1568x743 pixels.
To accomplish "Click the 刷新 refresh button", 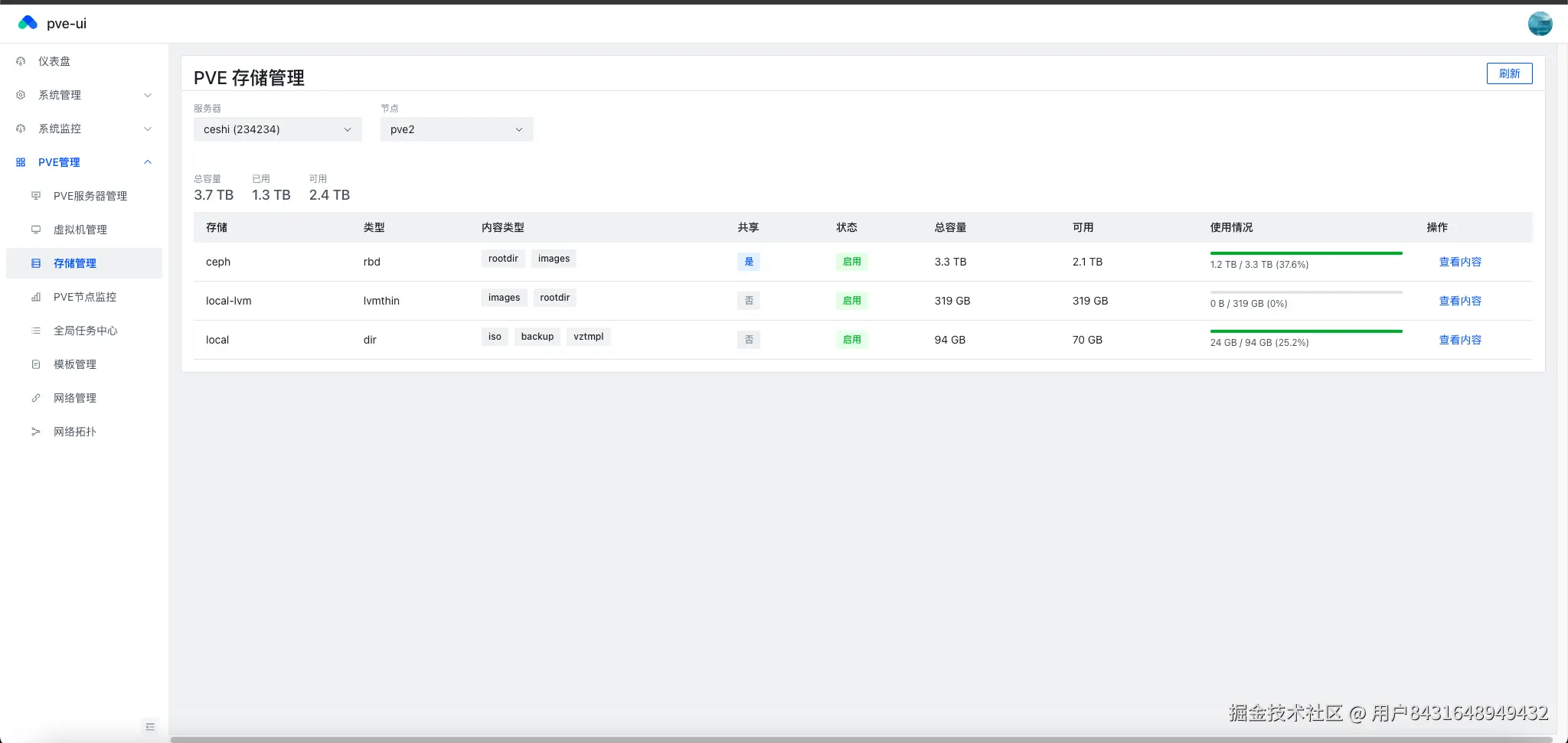I will point(1509,73).
